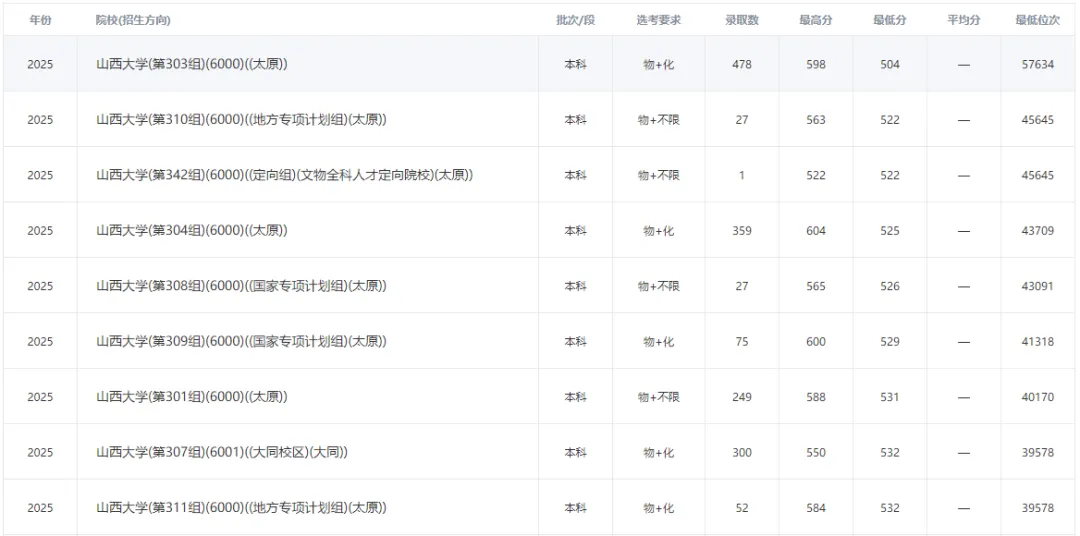Click the 最低位次 column header
Viewport: 1080px width, 536px height.
click(1037, 21)
